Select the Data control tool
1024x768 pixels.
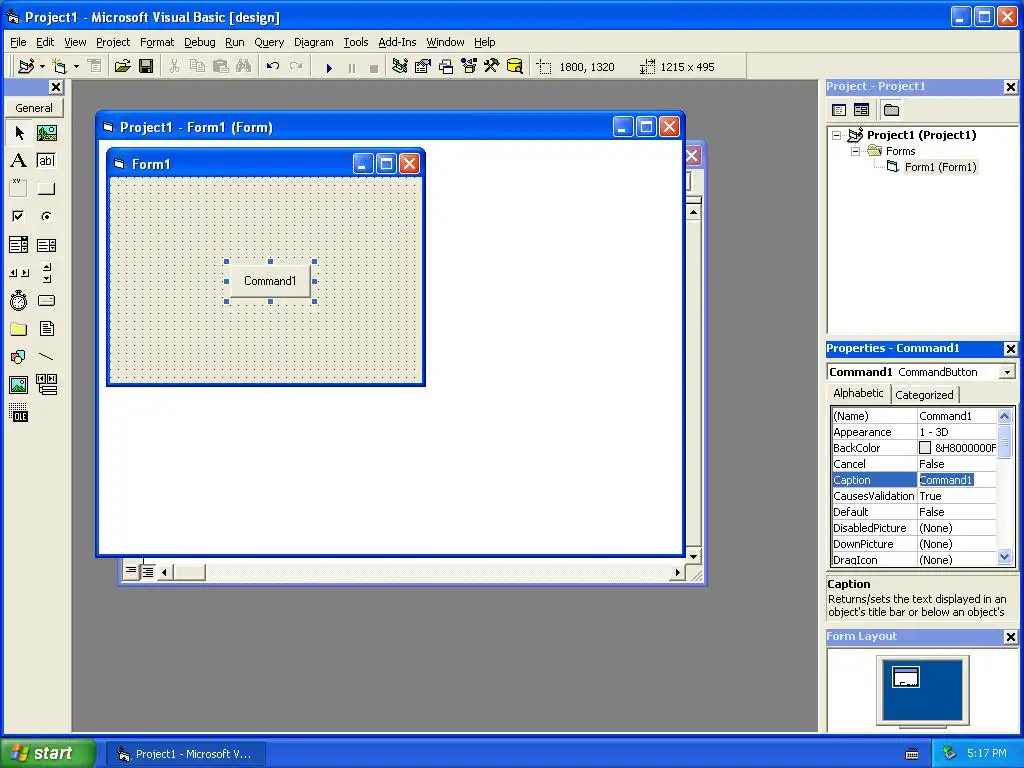(46, 385)
